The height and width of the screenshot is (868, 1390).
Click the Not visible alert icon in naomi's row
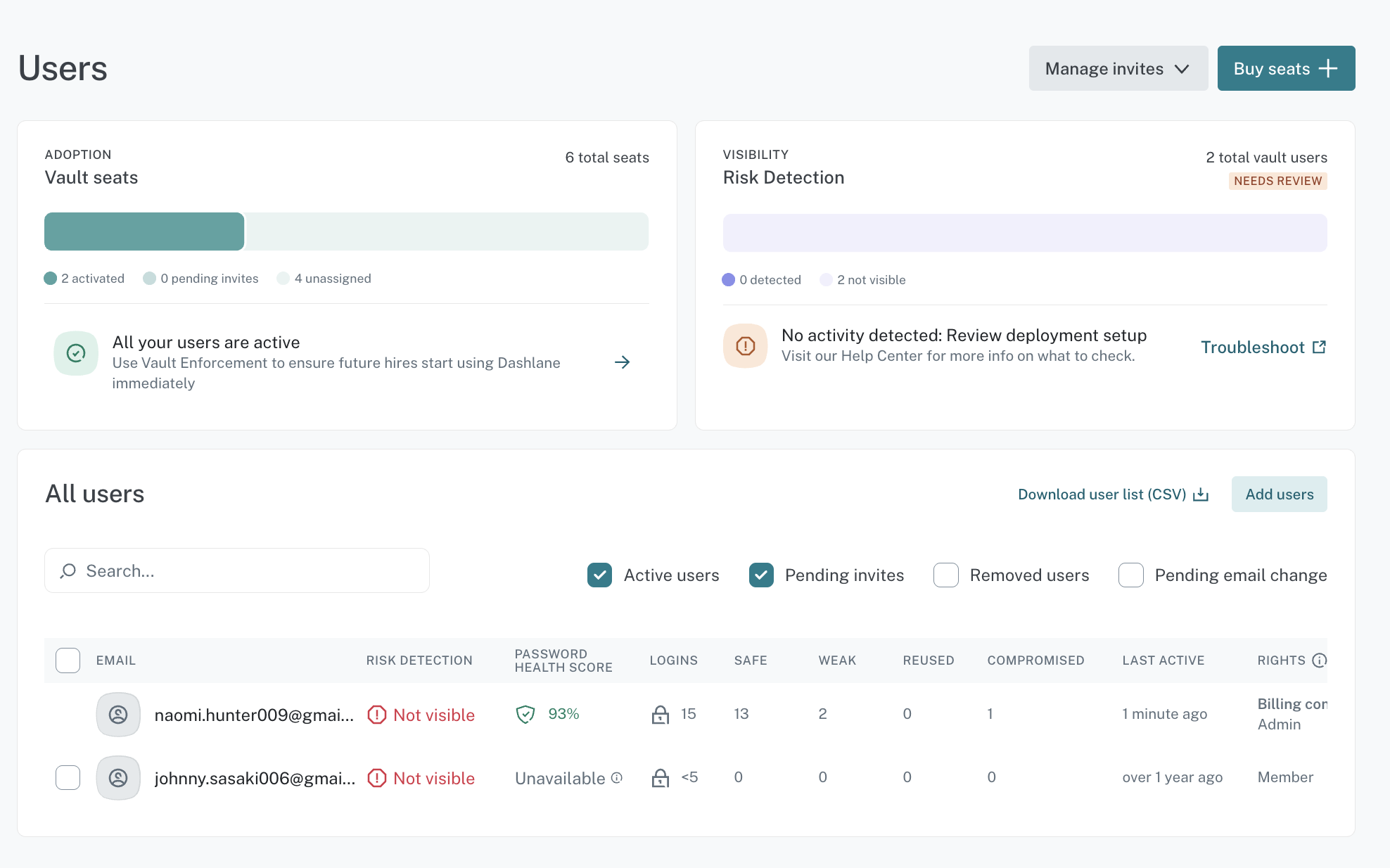click(x=377, y=715)
